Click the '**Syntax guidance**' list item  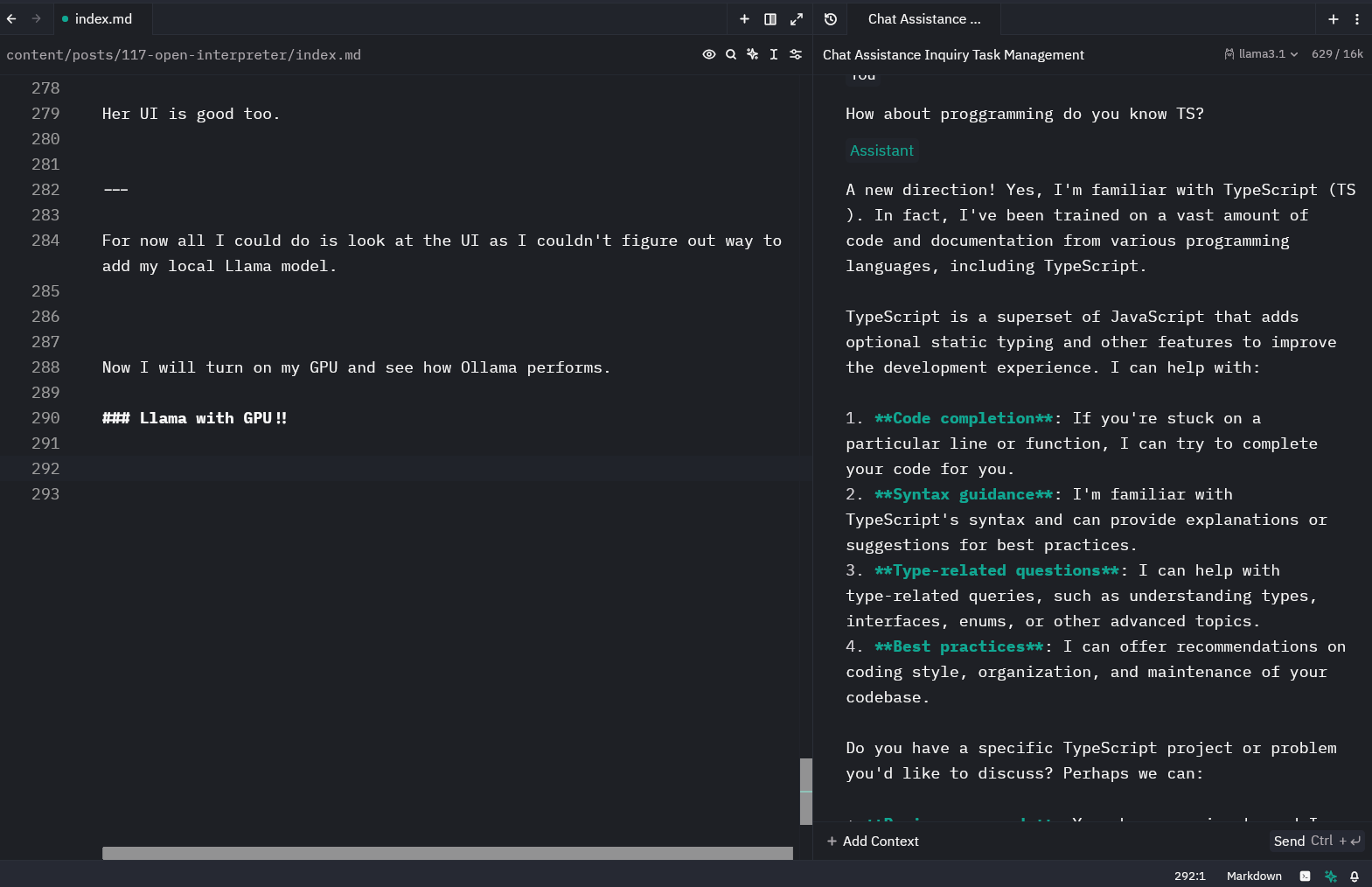coord(964,494)
